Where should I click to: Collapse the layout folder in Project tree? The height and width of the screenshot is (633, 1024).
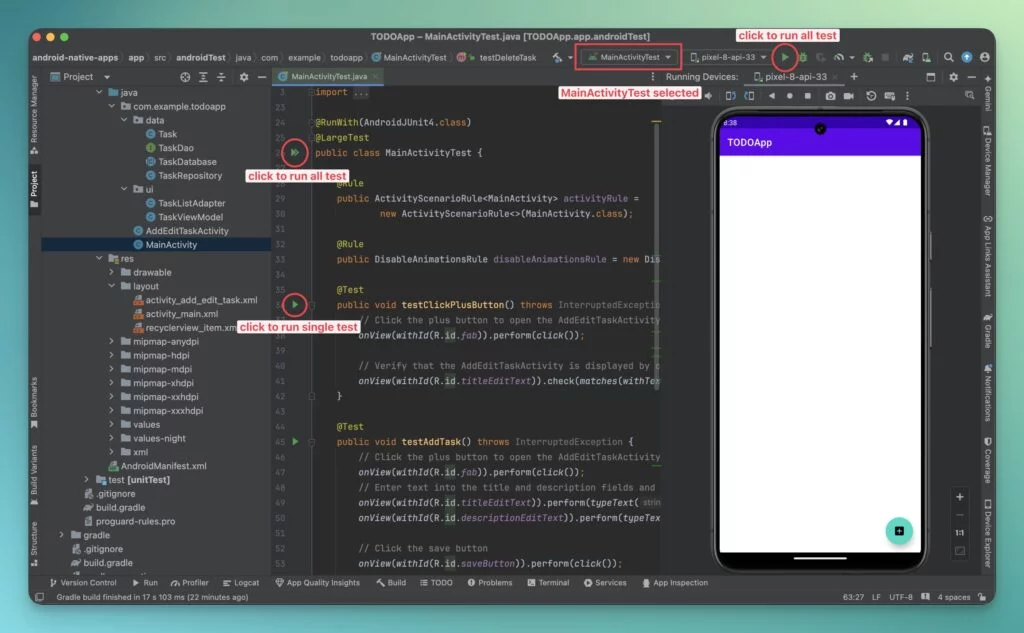[113, 286]
